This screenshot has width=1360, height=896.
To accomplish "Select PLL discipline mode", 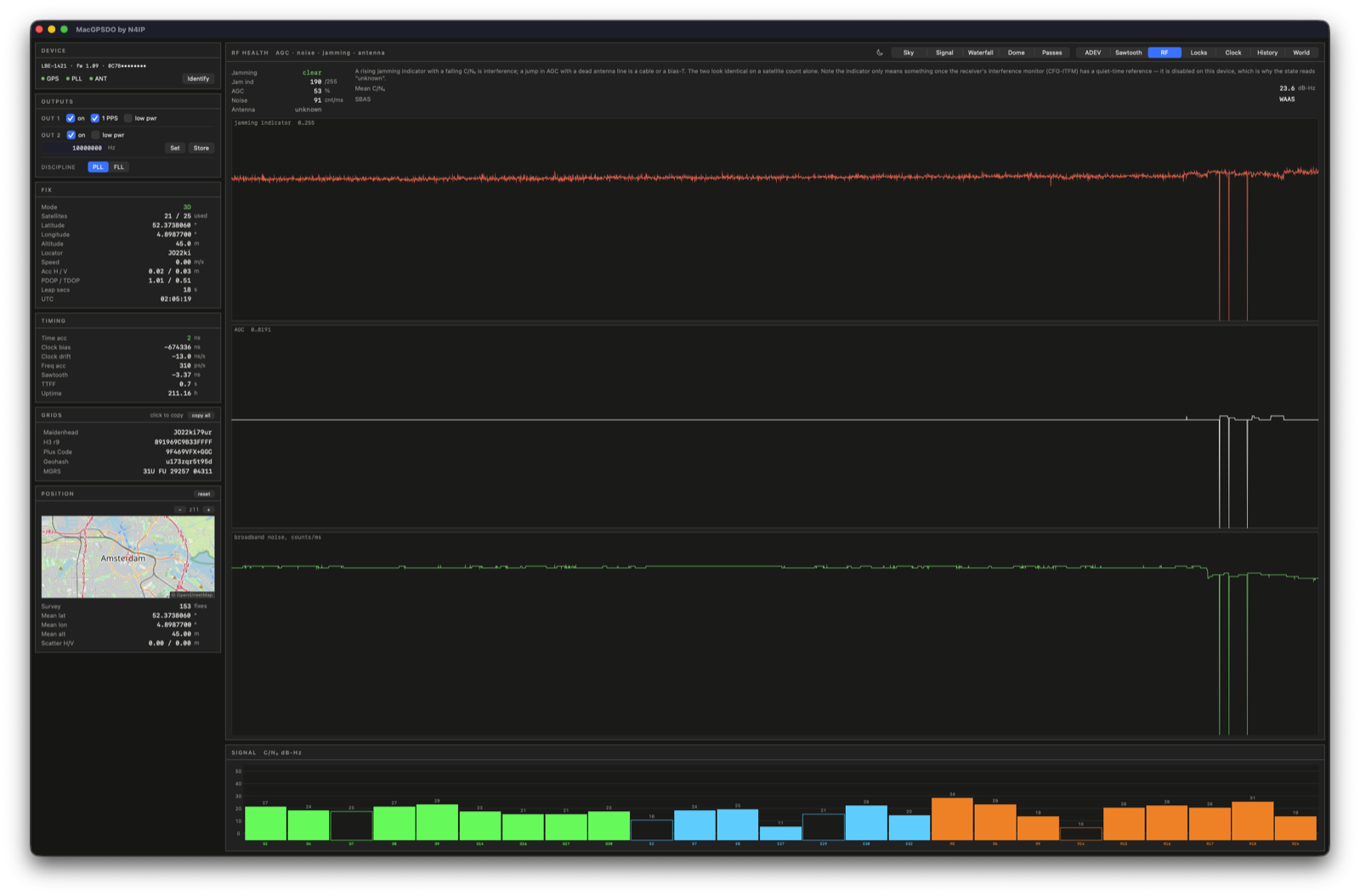I will pyautogui.click(x=98, y=167).
